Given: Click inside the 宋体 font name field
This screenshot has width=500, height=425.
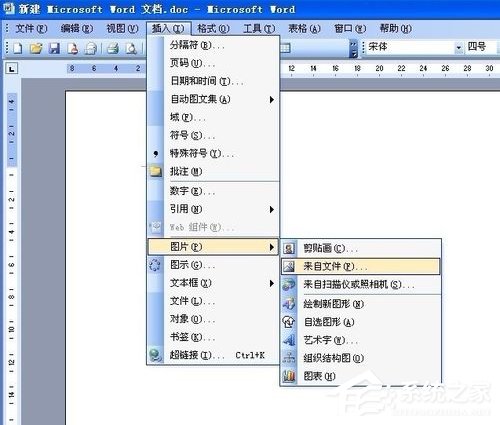Looking at the screenshot, I should coord(411,47).
